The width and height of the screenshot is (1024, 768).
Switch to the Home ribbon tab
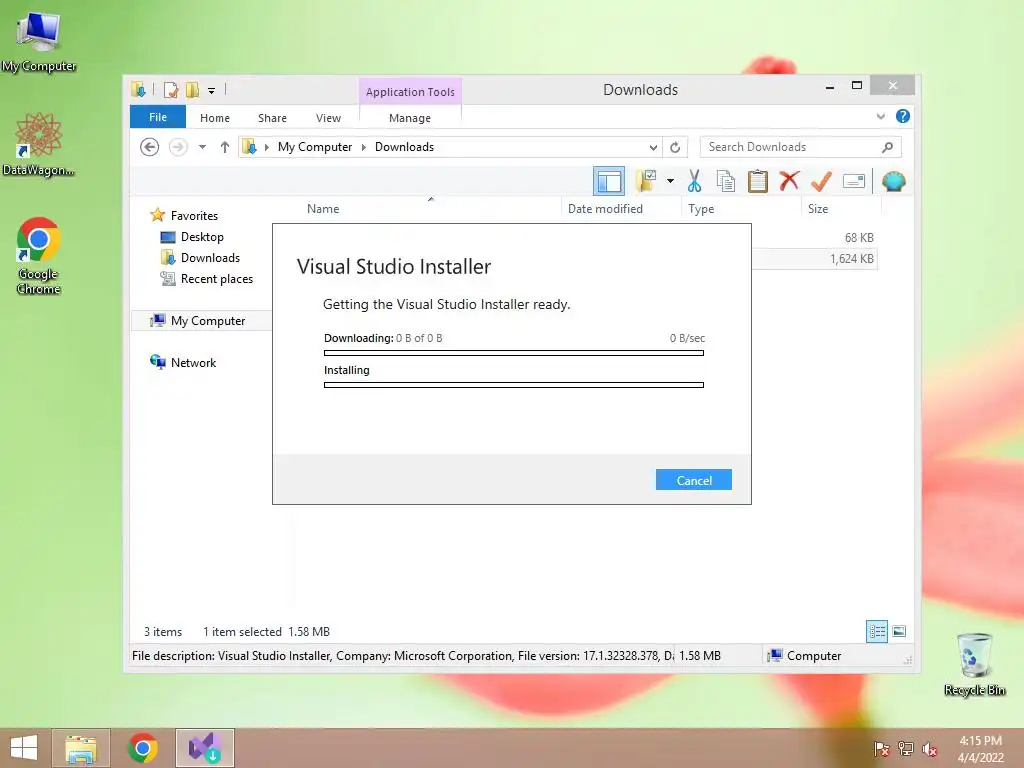pos(214,118)
